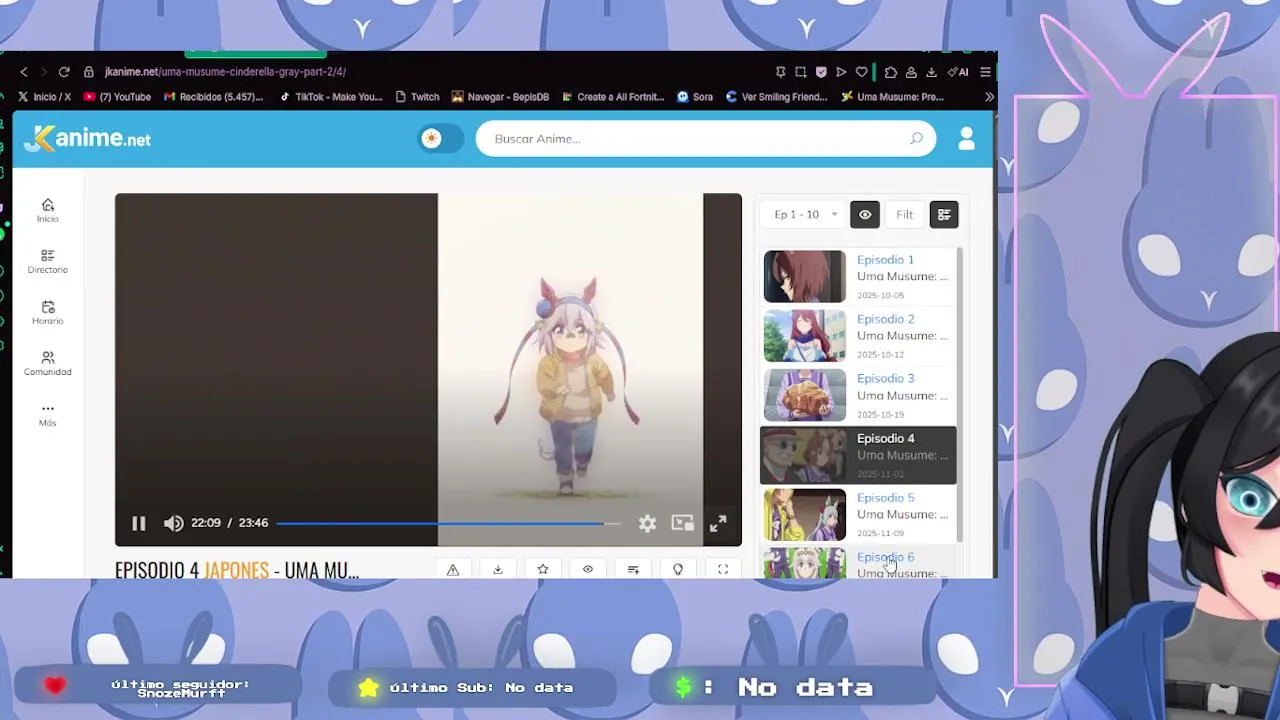Image resolution: width=1280 pixels, height=720 pixels.
Task: Open the shield ad blocker icon
Action: (821, 72)
